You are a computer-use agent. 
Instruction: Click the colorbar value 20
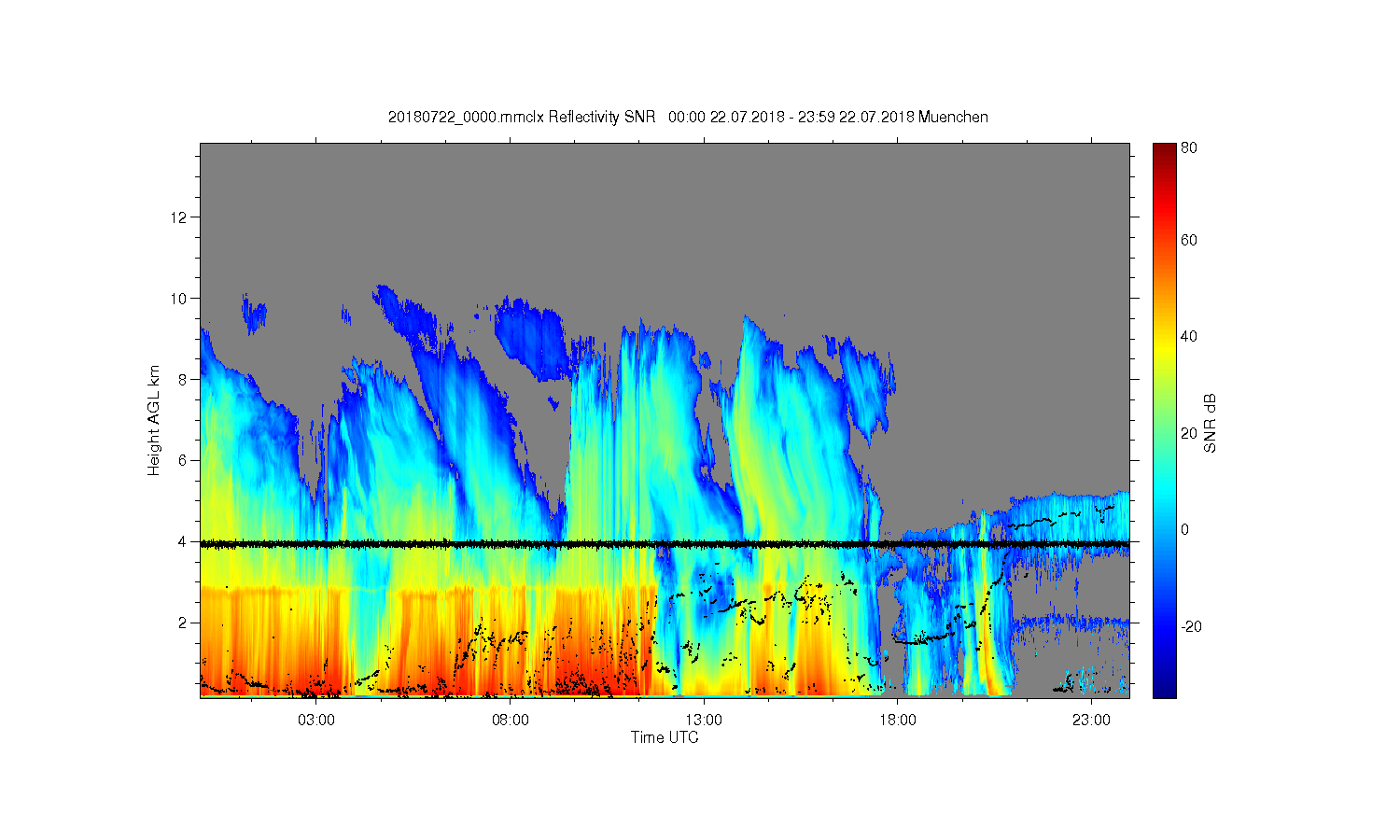[x=1188, y=432]
